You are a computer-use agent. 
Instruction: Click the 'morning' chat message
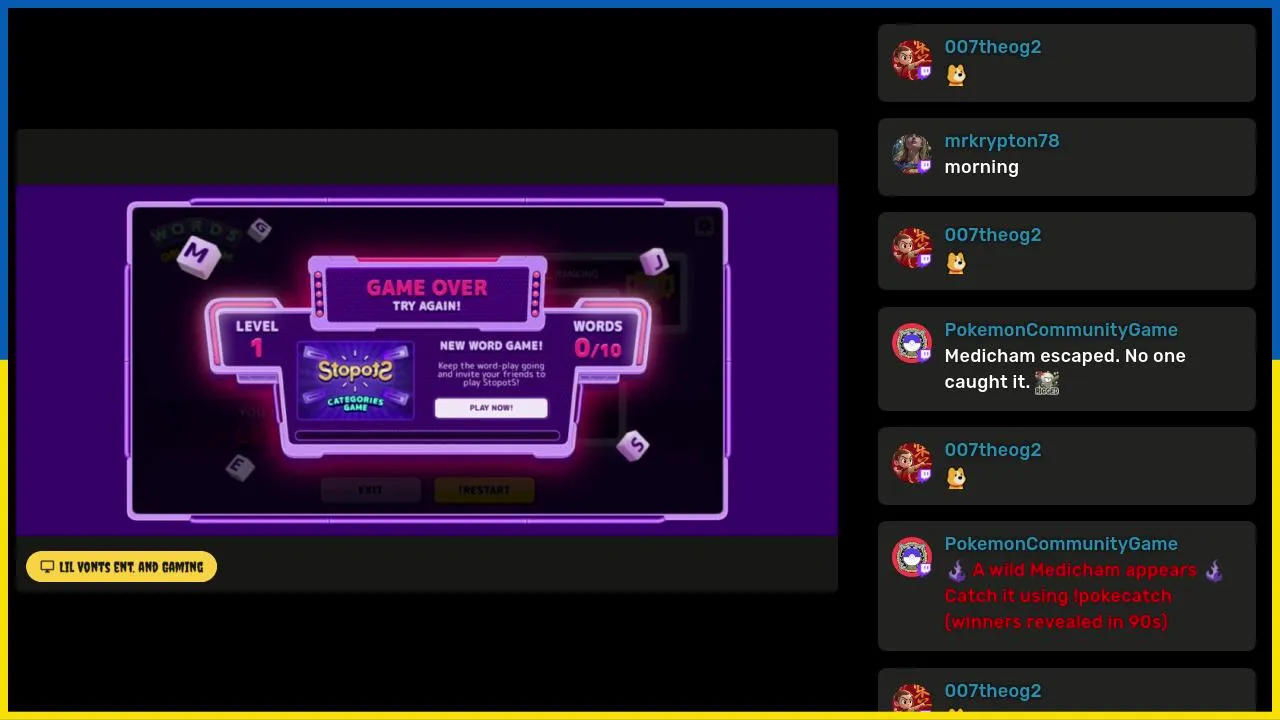(x=981, y=167)
